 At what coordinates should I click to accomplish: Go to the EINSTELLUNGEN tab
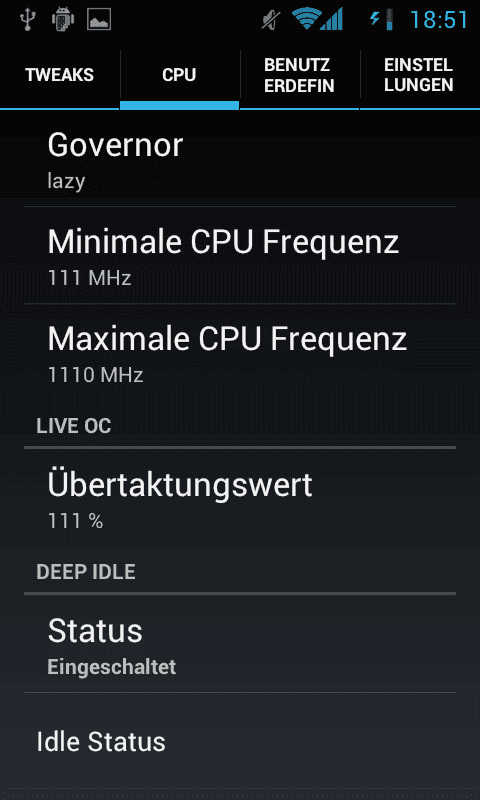419,75
